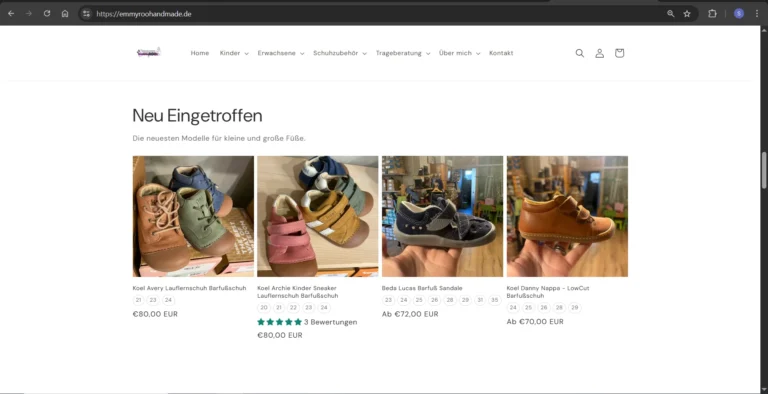This screenshot has width=768, height=394.
Task: Click the €80,00 EUR price under Koel Avery
Action: 155,314
